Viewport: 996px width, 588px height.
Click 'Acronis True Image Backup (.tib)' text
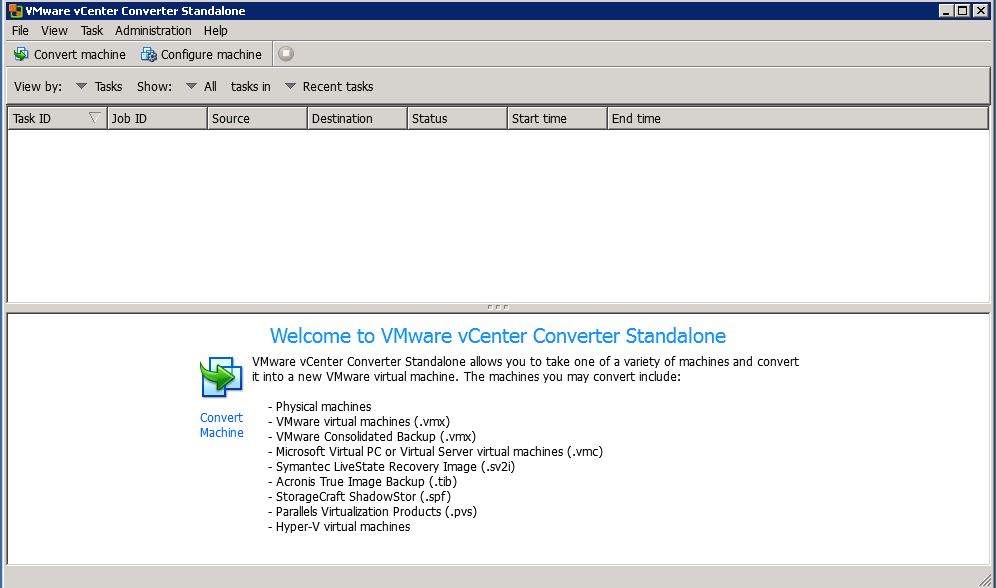tap(366, 481)
